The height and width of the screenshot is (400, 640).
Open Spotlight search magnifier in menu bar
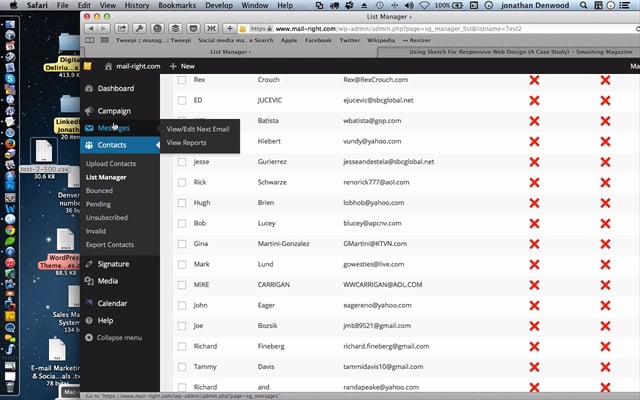coord(584,5)
